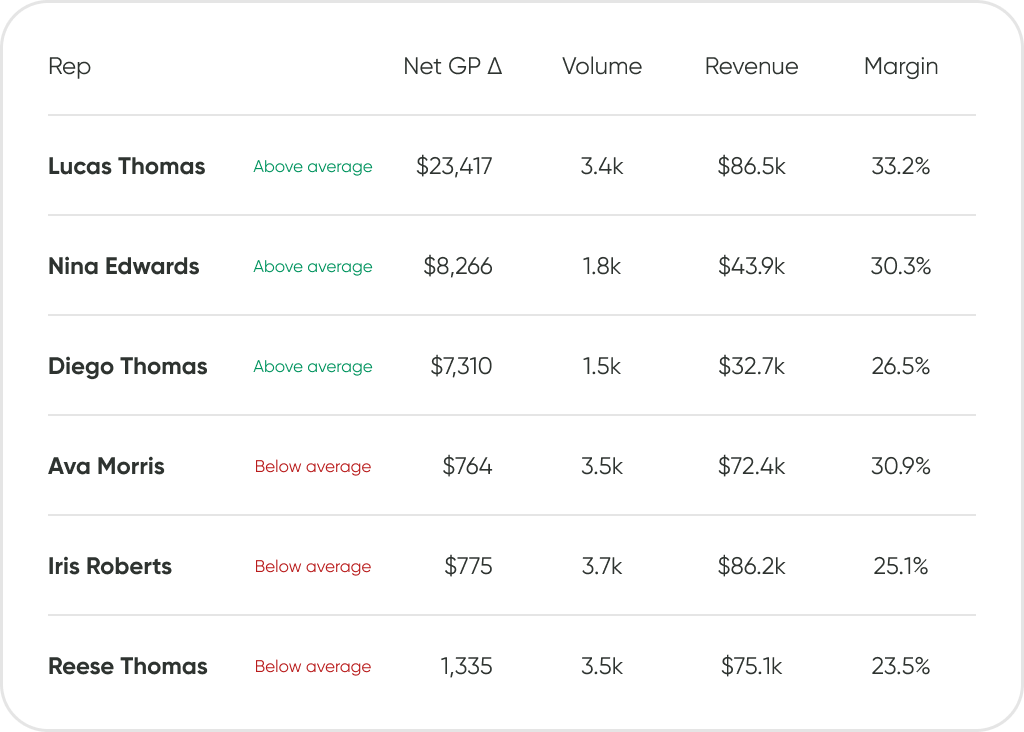
Task: Click the Volume column header
Action: pos(602,66)
